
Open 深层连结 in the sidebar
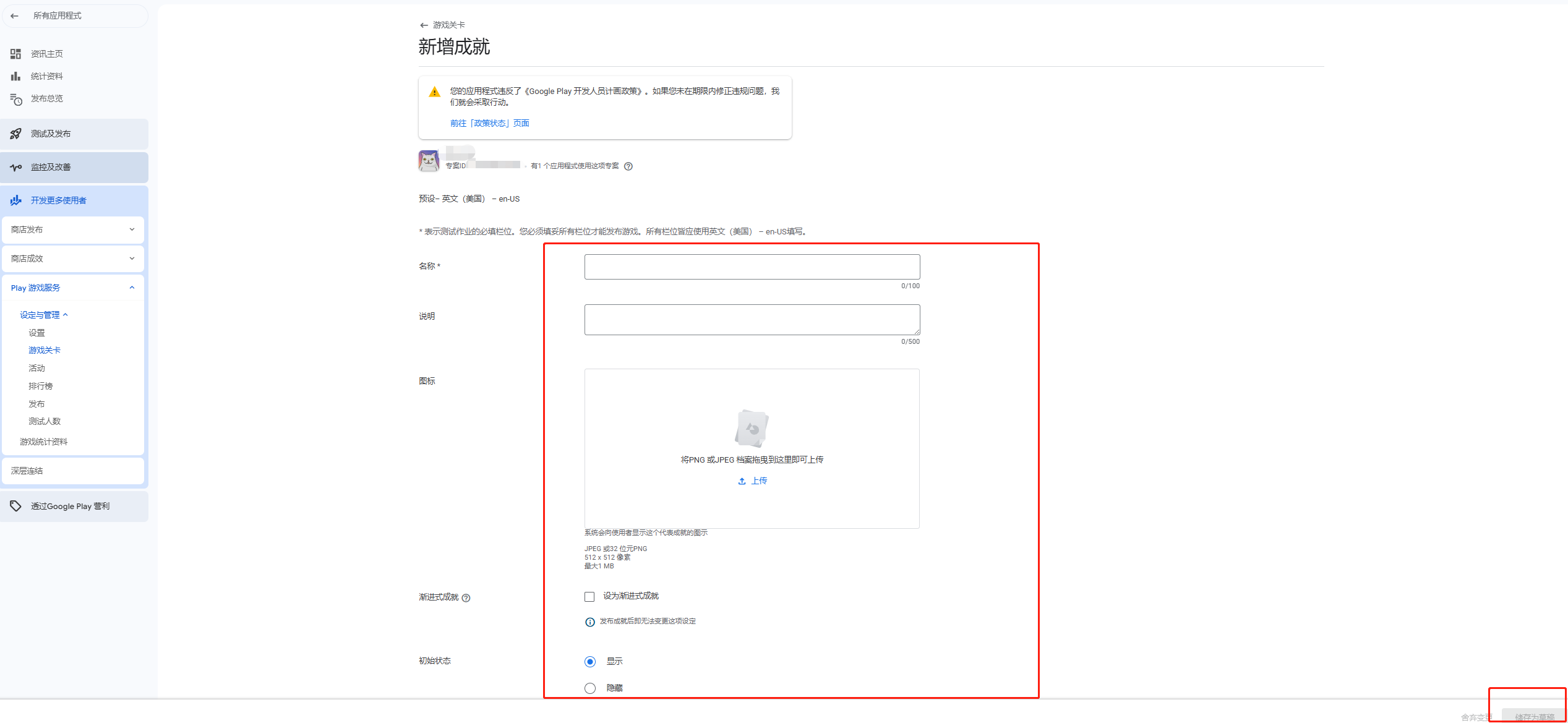[73, 471]
